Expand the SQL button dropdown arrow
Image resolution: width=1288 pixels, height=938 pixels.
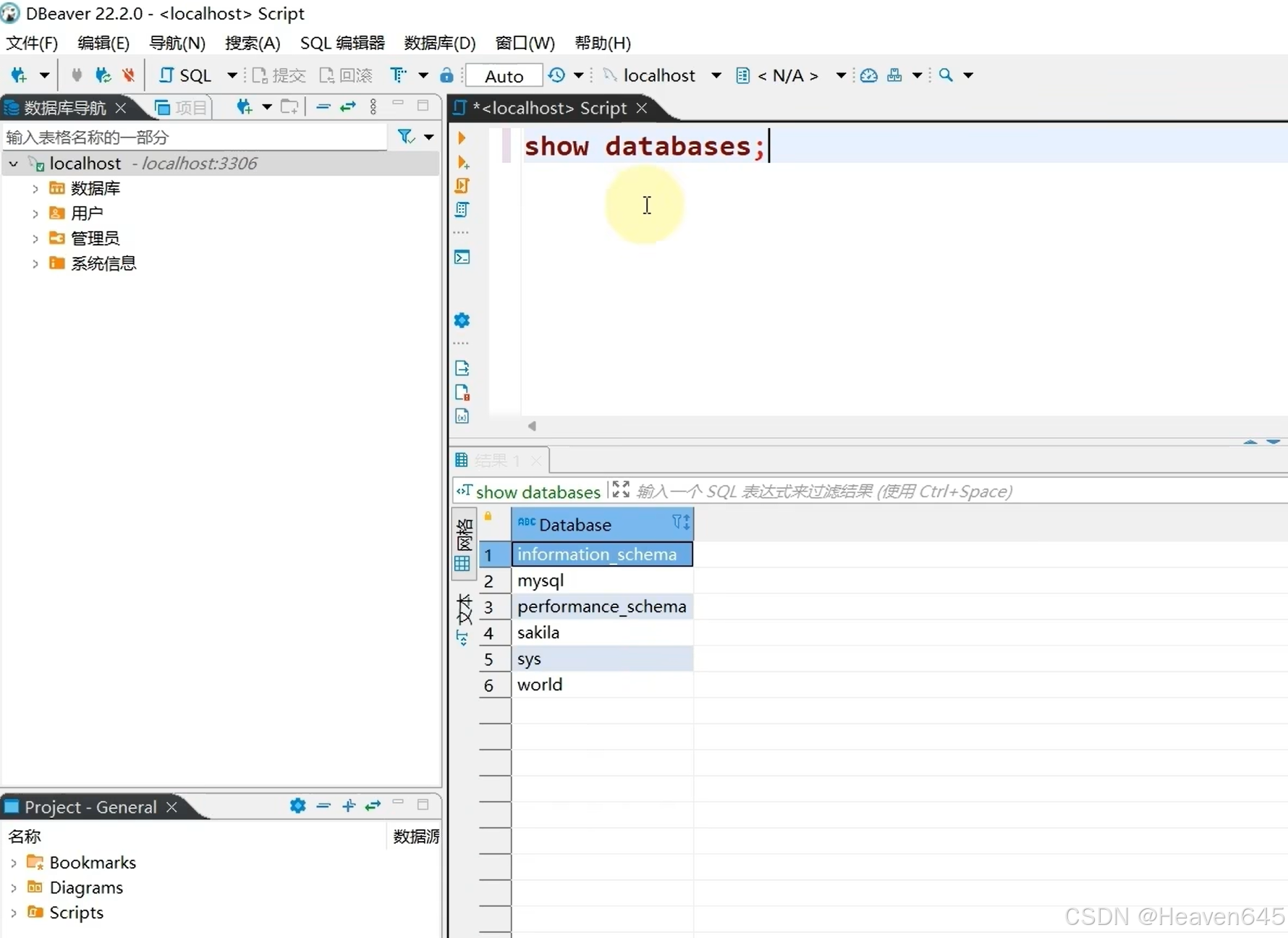pyautogui.click(x=232, y=75)
